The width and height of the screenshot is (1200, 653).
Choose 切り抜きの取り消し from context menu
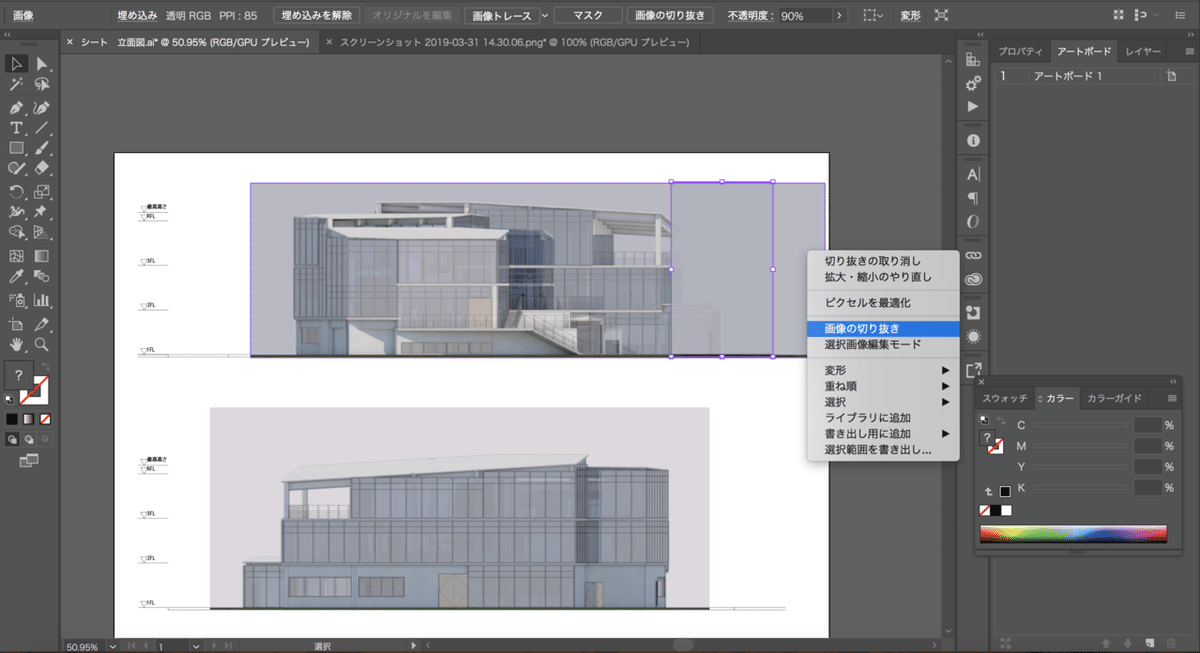tap(883, 261)
